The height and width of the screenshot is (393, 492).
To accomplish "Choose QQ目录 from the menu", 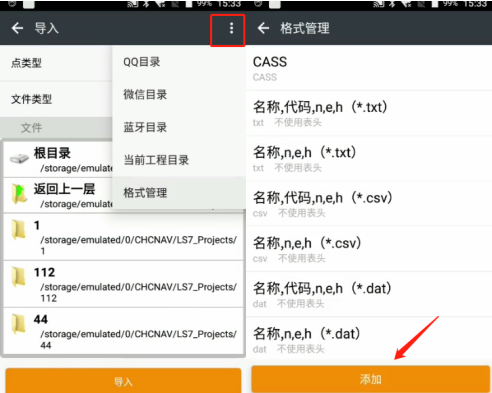I will coord(179,62).
